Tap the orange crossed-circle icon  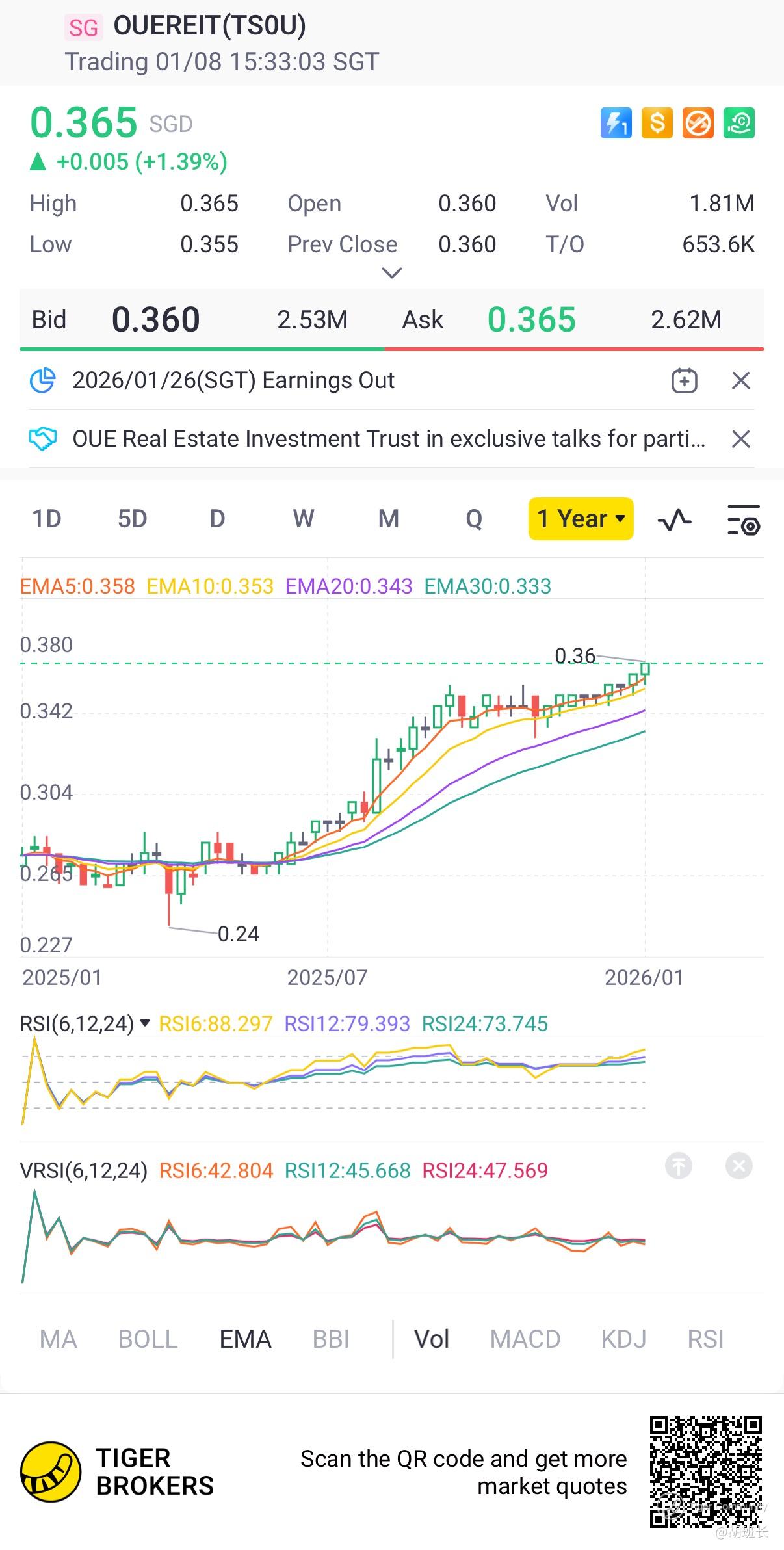698,123
